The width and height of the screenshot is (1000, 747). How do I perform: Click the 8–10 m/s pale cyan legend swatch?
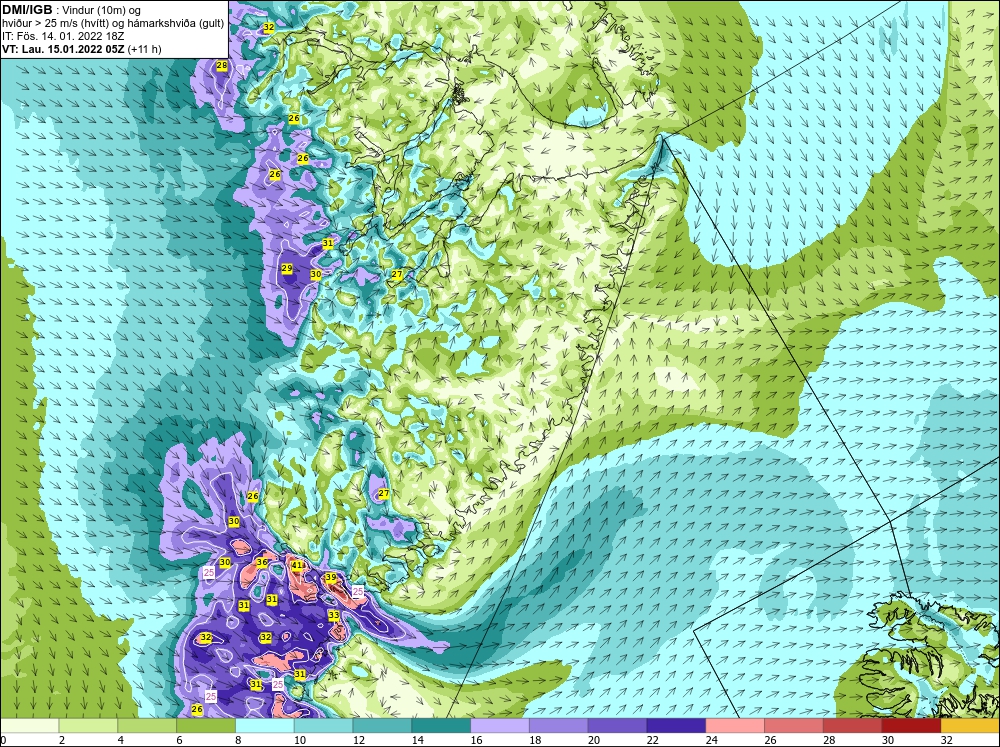click(x=265, y=725)
